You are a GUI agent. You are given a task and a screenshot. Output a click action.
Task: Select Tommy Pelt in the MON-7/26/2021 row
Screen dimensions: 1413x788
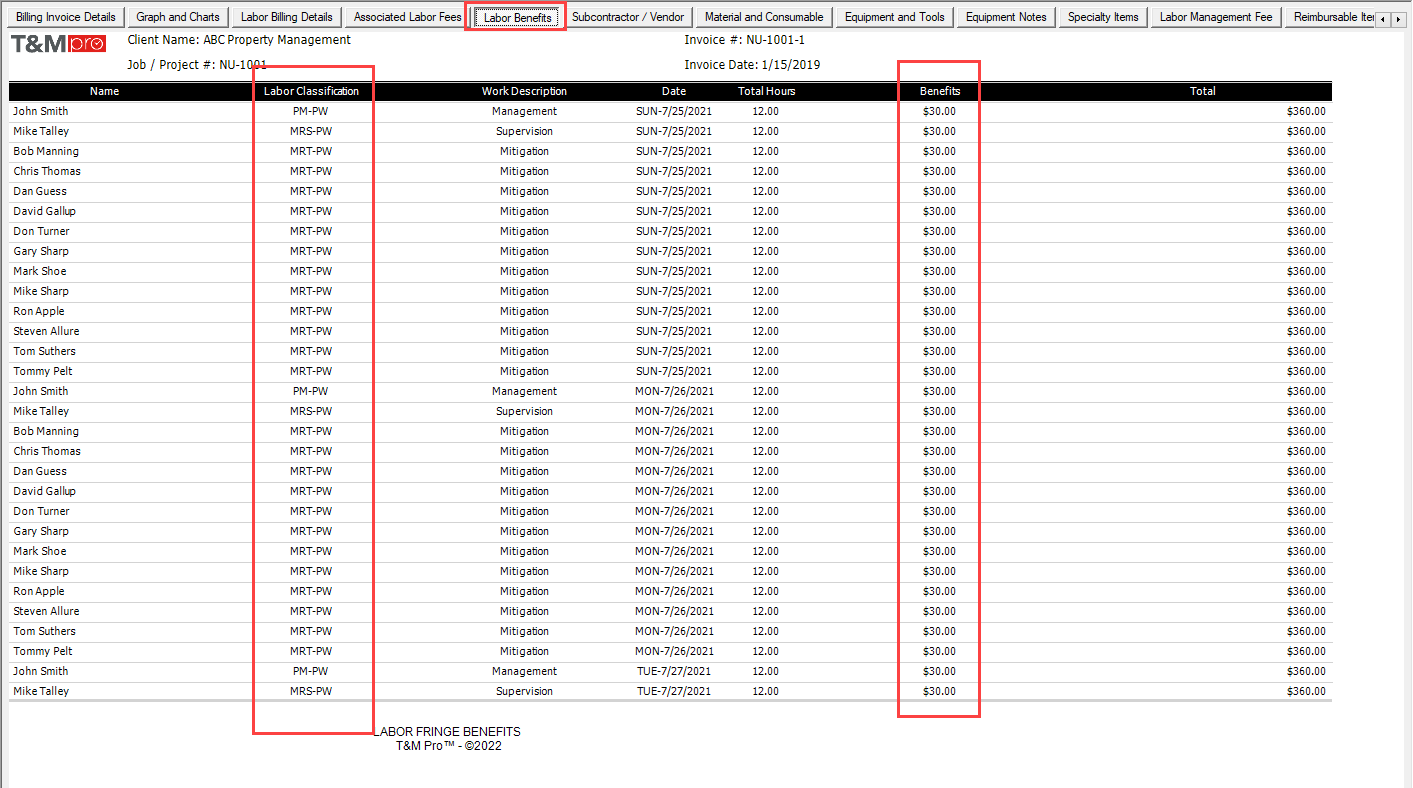coord(43,651)
